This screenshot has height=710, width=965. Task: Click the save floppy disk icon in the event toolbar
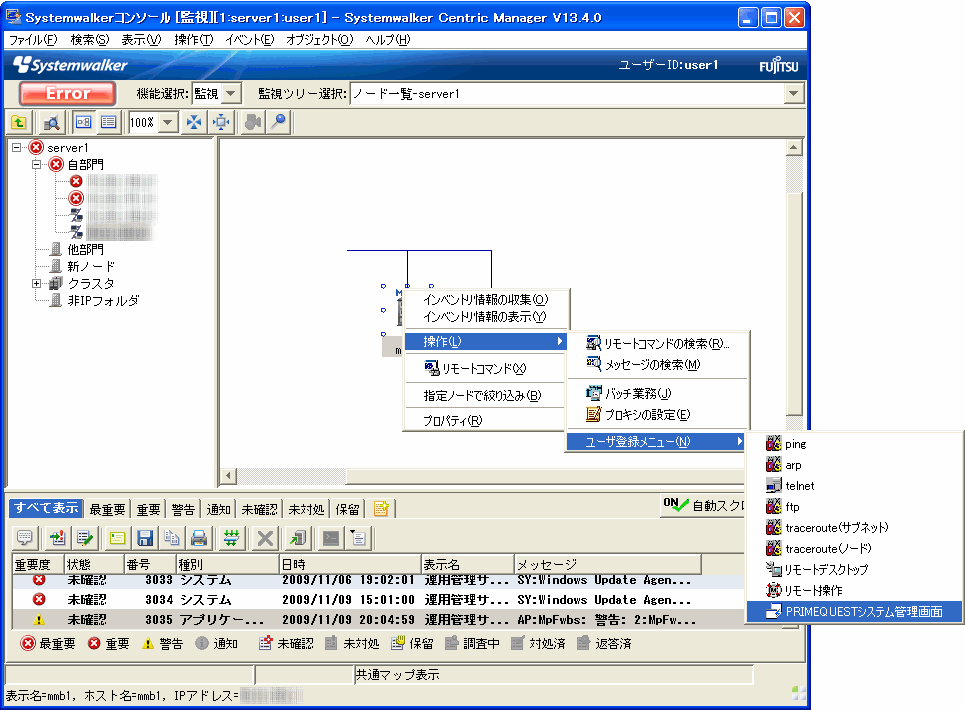(x=145, y=538)
